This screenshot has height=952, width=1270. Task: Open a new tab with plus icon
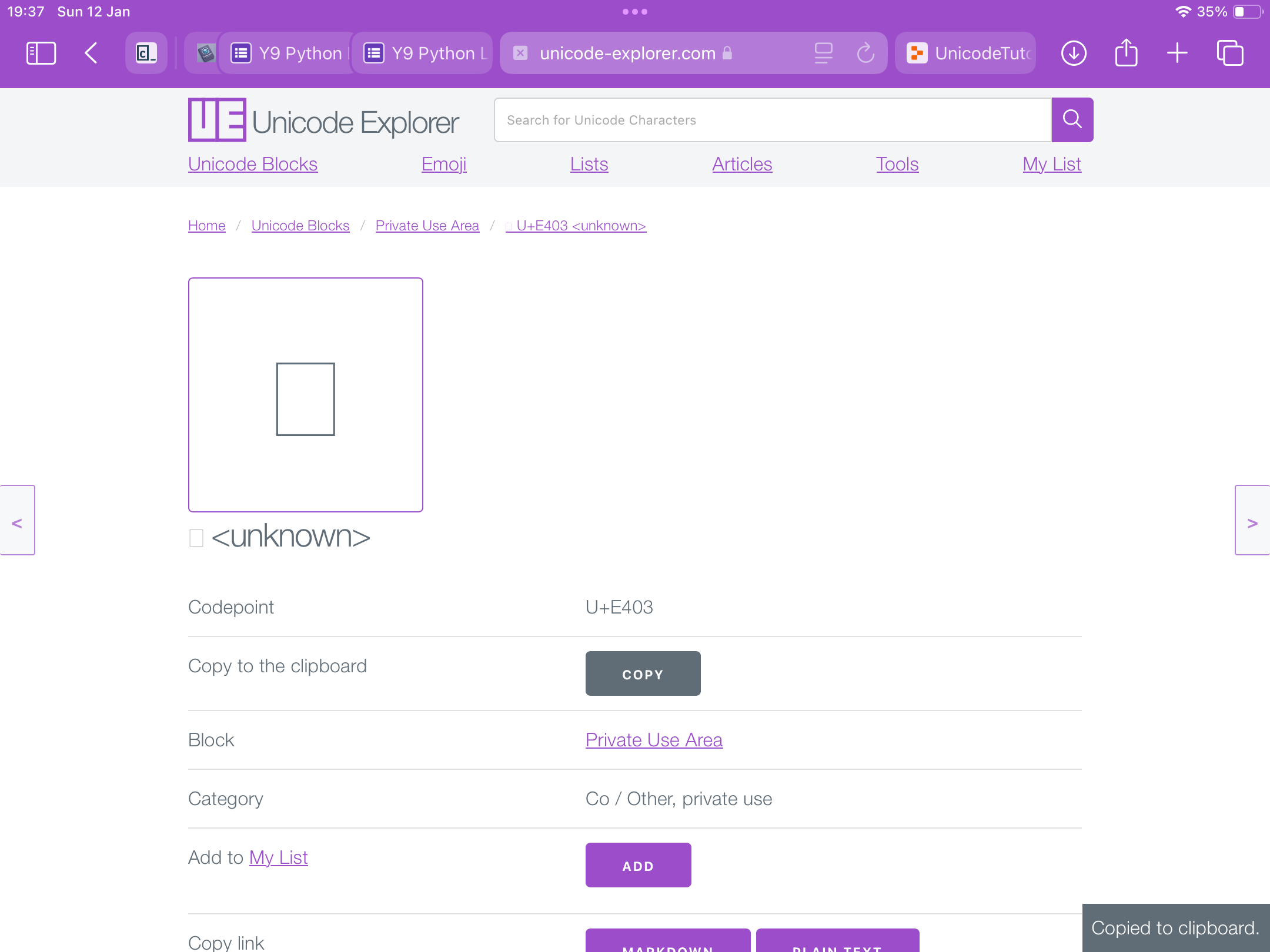pos(1177,53)
